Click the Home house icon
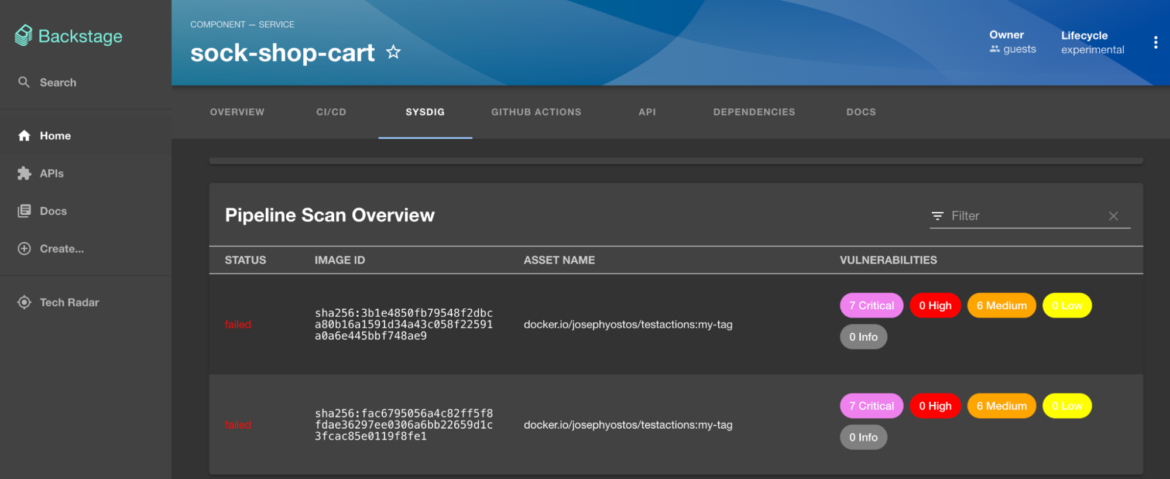 pyautogui.click(x=24, y=136)
